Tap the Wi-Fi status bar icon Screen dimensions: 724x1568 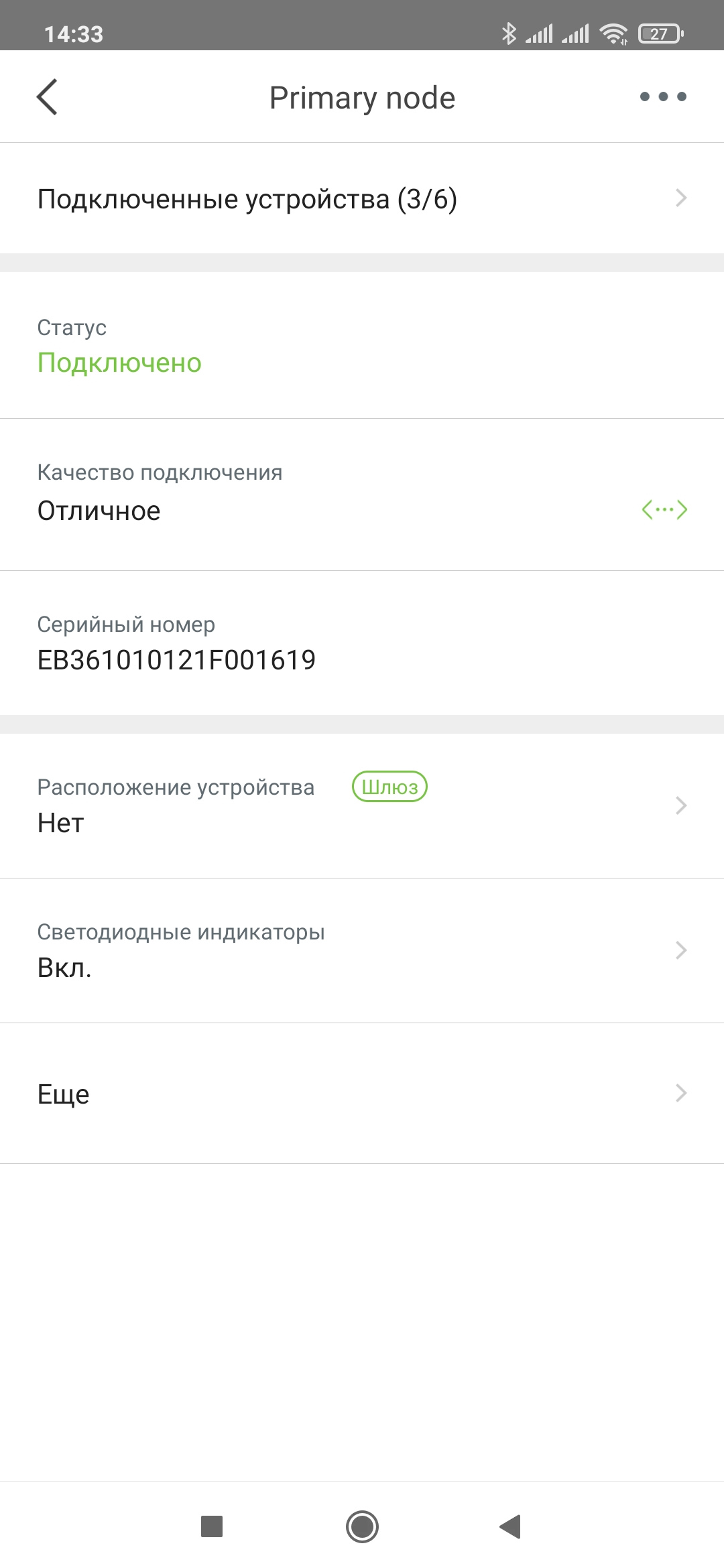613,34
